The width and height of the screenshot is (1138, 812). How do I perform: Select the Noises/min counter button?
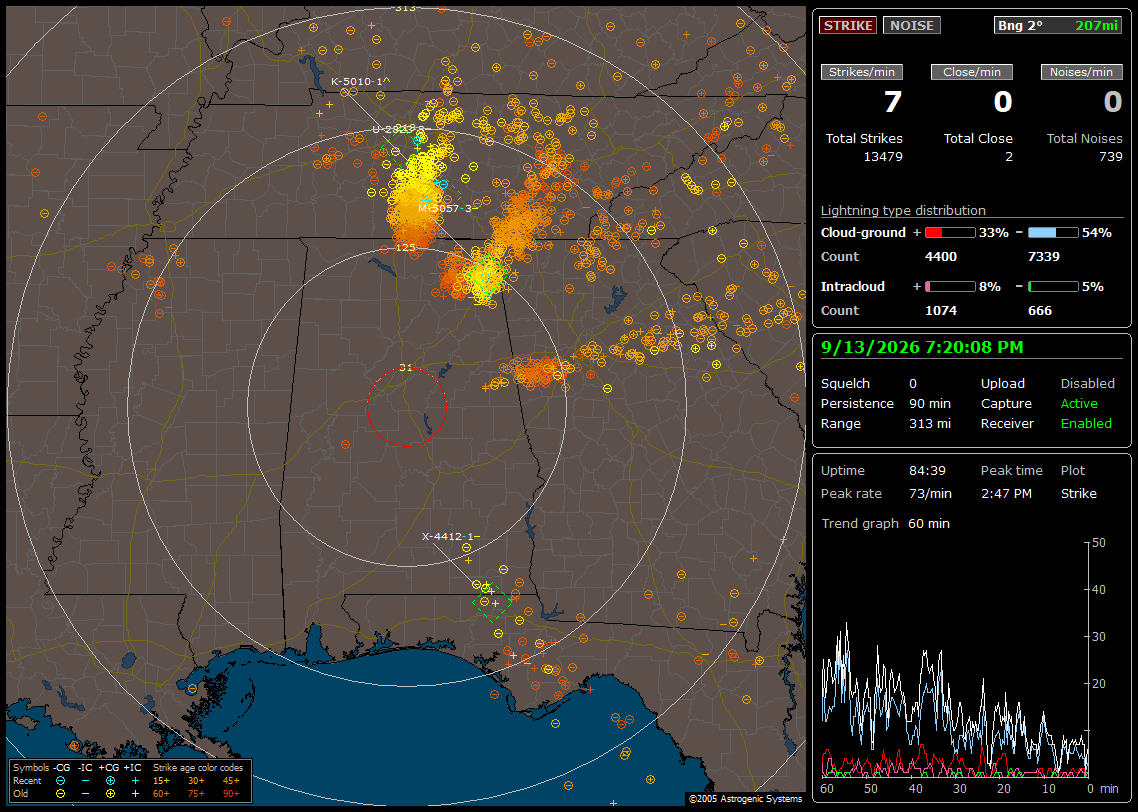1081,72
